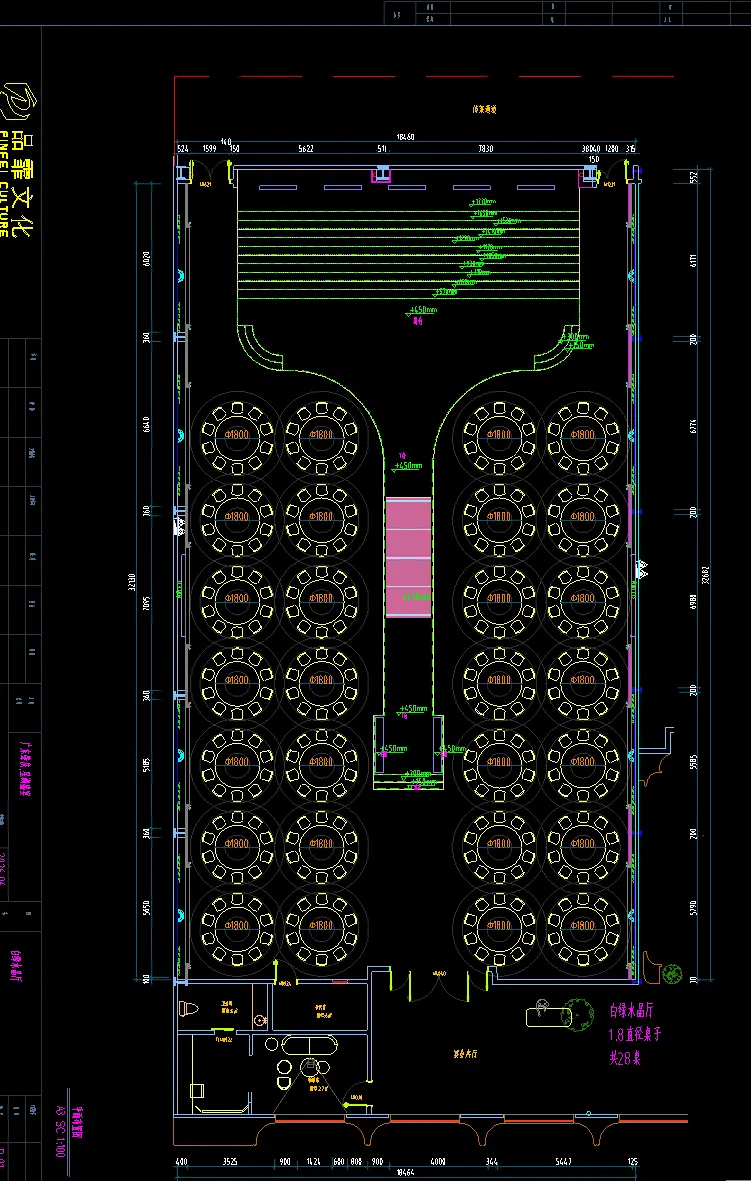Select the +450mm elevation marker on main stage
Image resolution: width=751 pixels, height=1181 pixels.
click(421, 310)
